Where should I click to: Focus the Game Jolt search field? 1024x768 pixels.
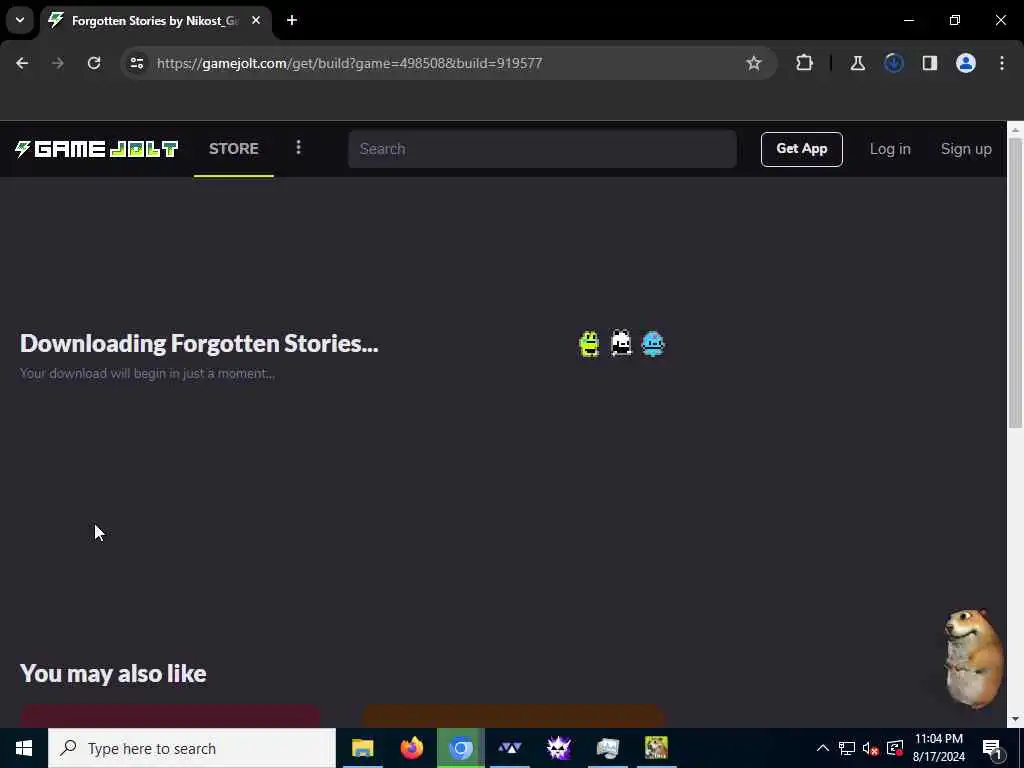coord(542,149)
